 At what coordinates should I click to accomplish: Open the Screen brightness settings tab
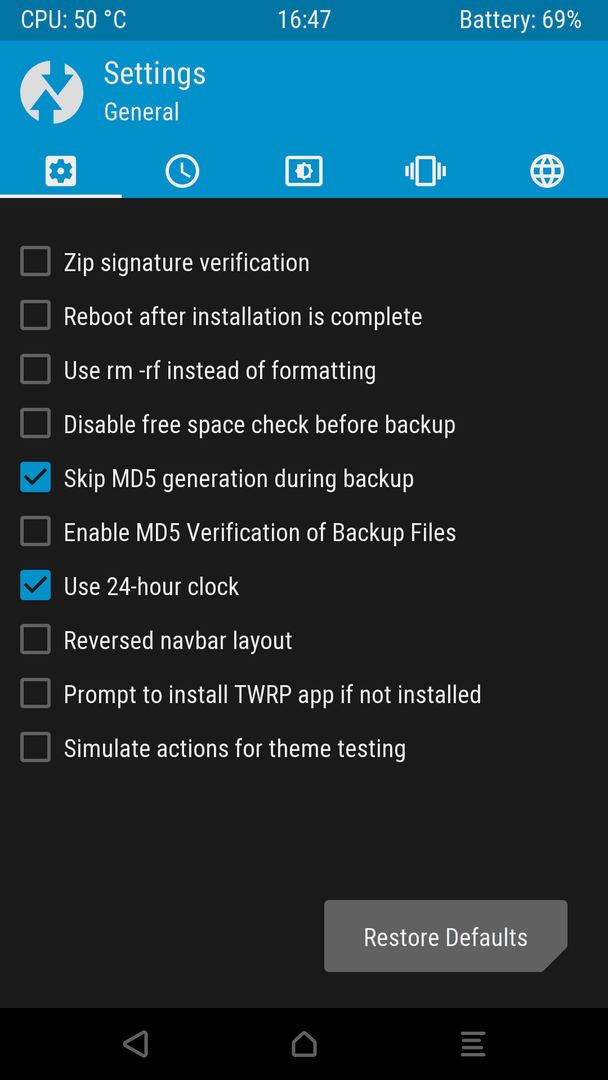click(x=304, y=171)
